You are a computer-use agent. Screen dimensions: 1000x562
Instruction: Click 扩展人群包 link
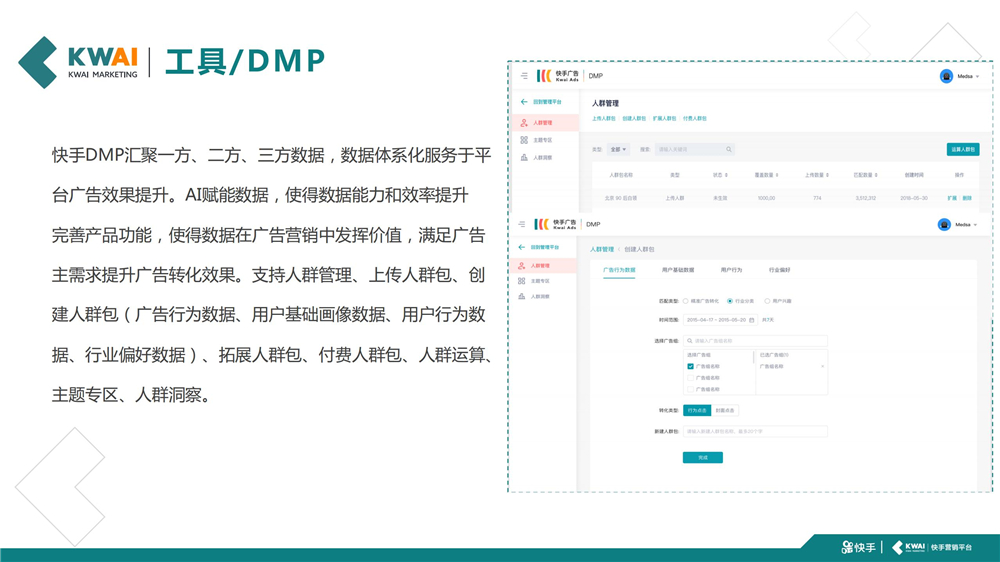[665, 118]
